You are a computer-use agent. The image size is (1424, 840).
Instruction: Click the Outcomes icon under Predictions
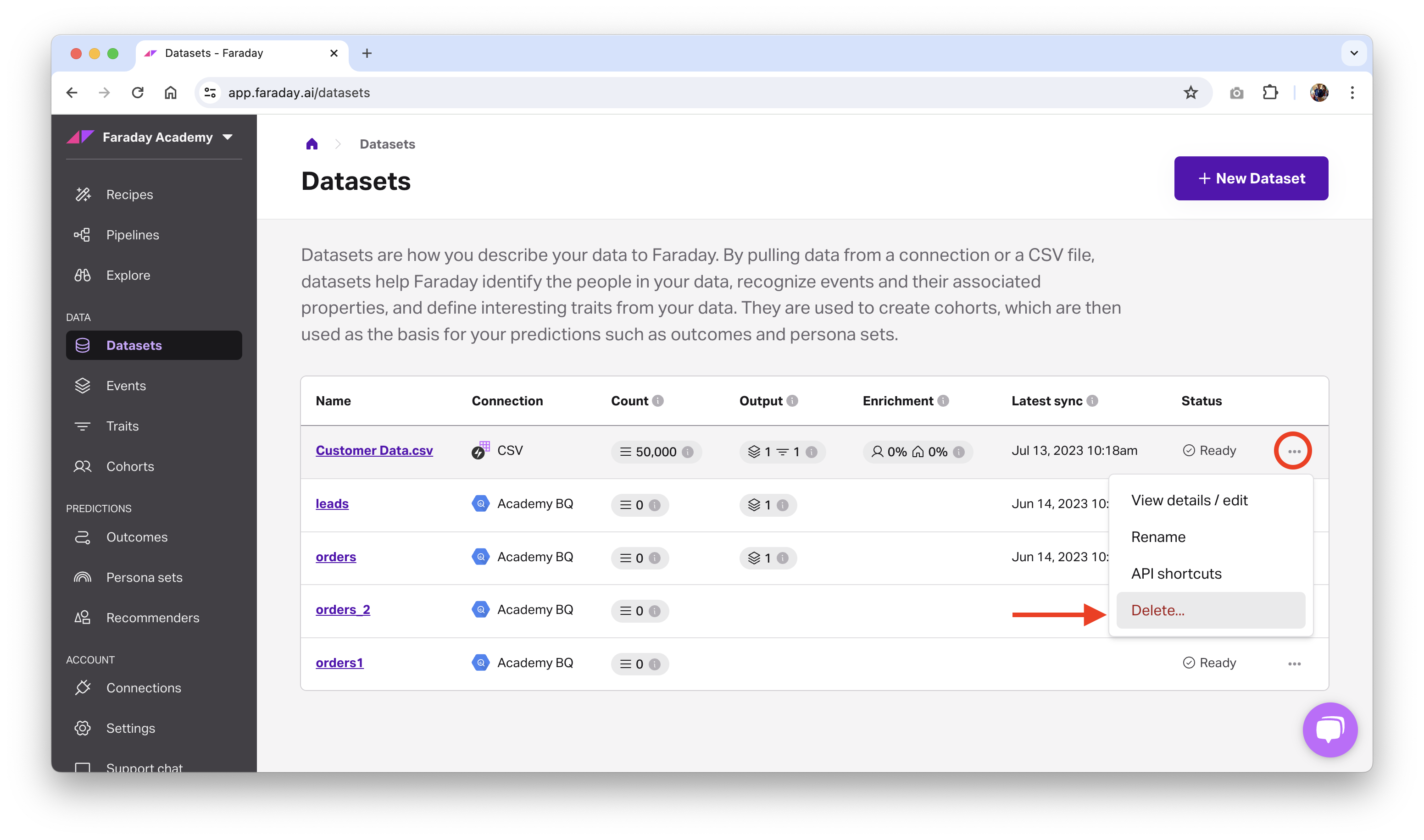[83, 536]
